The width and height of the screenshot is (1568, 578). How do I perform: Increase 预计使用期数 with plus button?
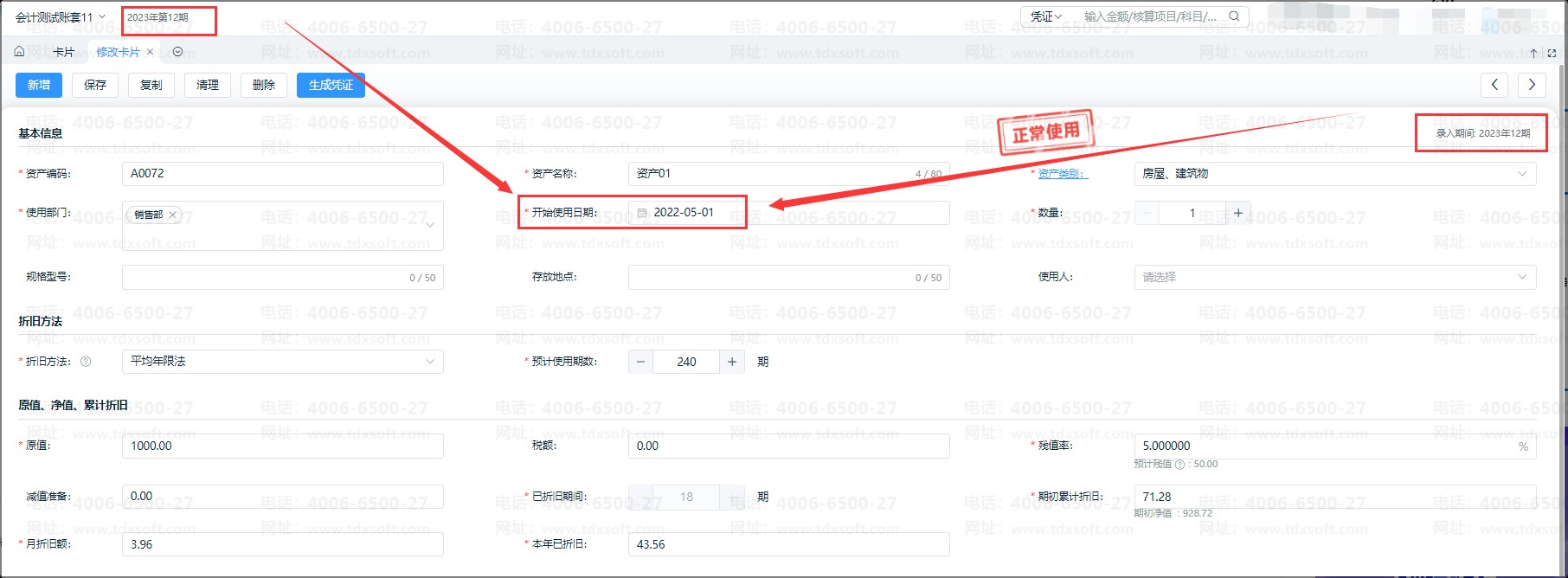pyautogui.click(x=732, y=362)
